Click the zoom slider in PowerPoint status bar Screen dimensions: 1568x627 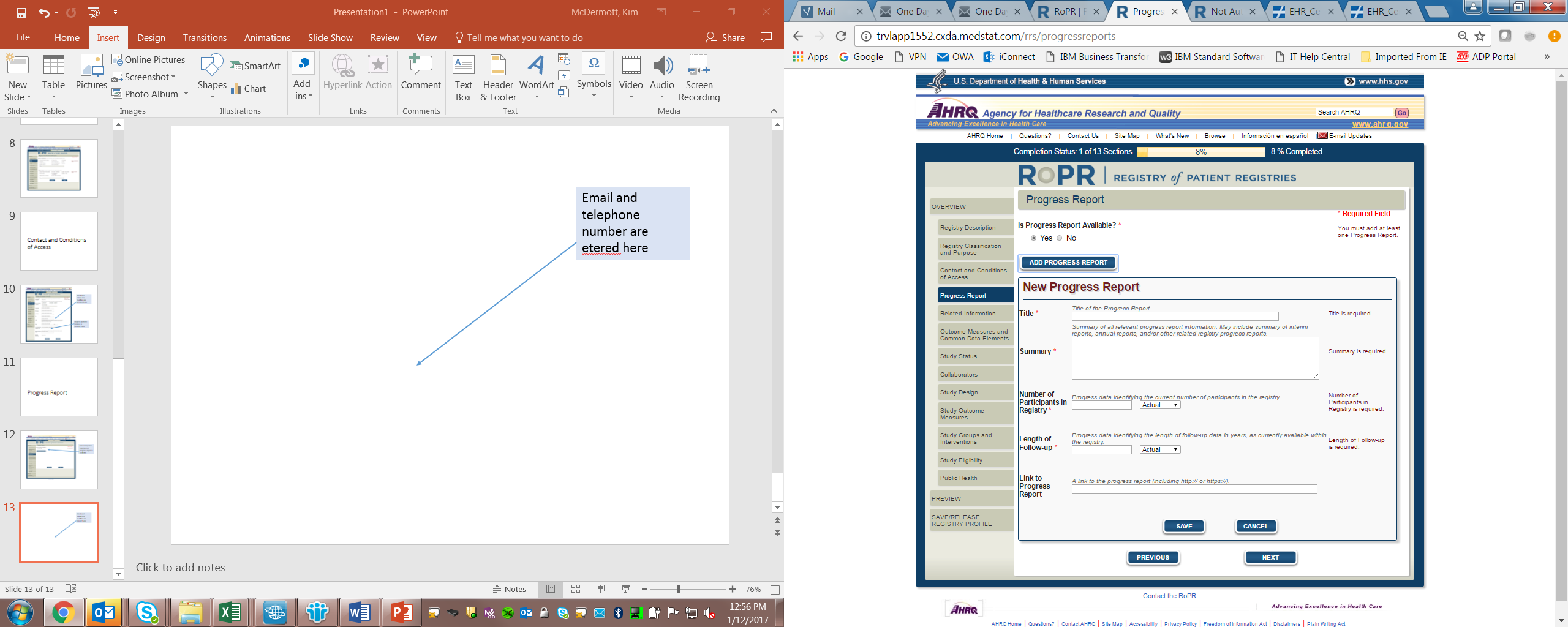point(678,589)
